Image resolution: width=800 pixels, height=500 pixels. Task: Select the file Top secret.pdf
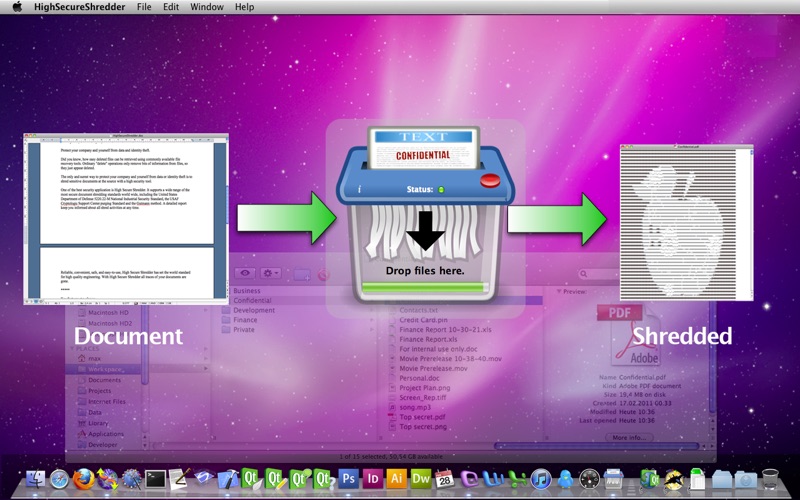pos(422,417)
